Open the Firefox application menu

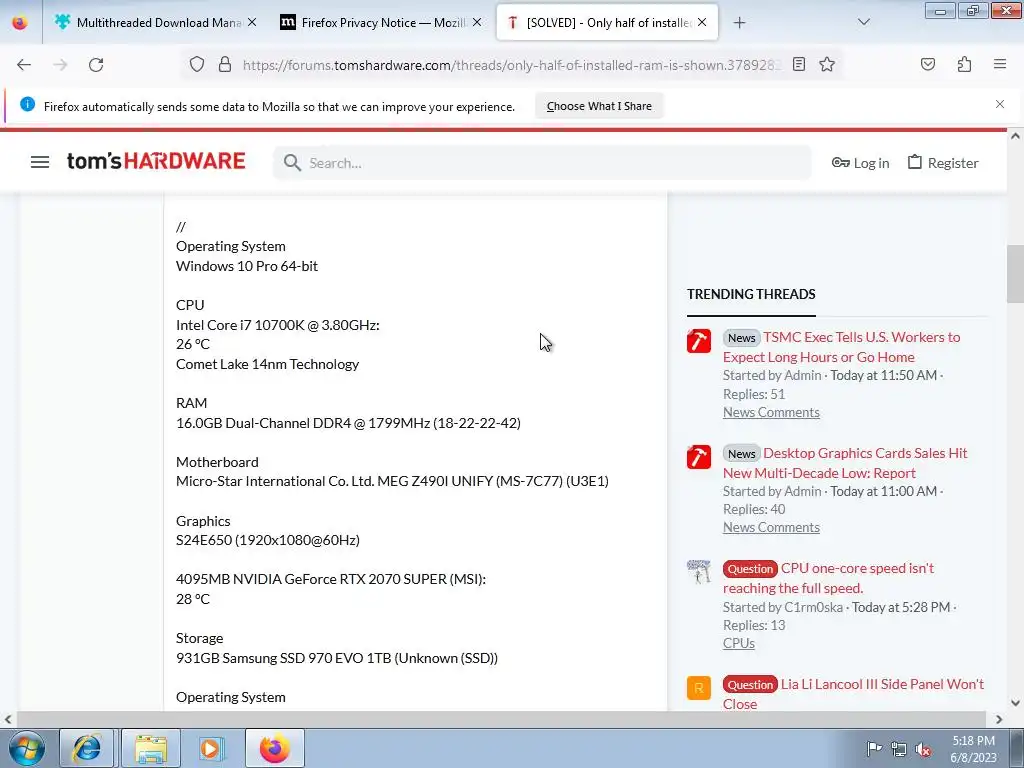pos(1000,65)
